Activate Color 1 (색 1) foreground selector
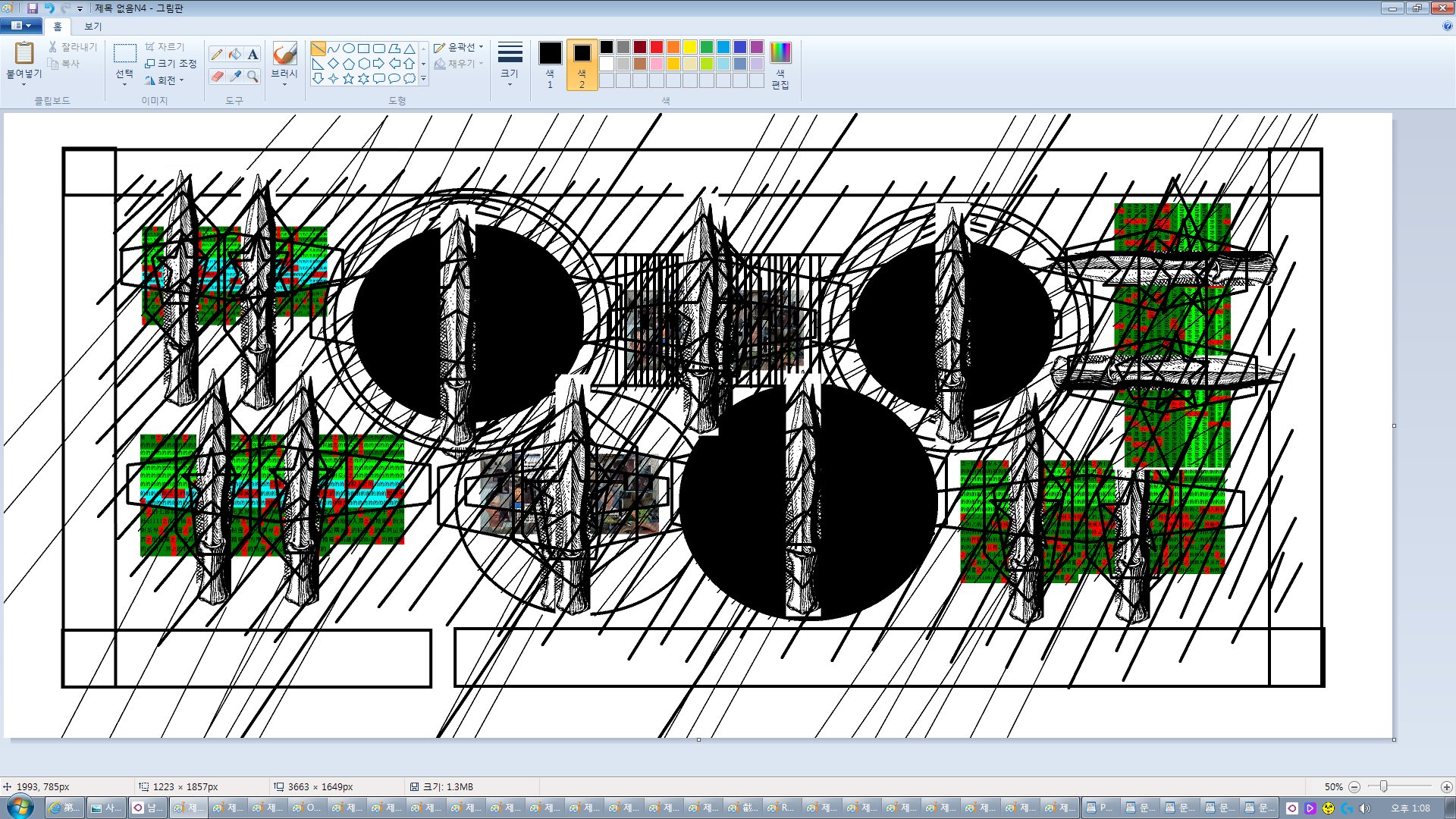This screenshot has height=819, width=1456. pos(551,64)
